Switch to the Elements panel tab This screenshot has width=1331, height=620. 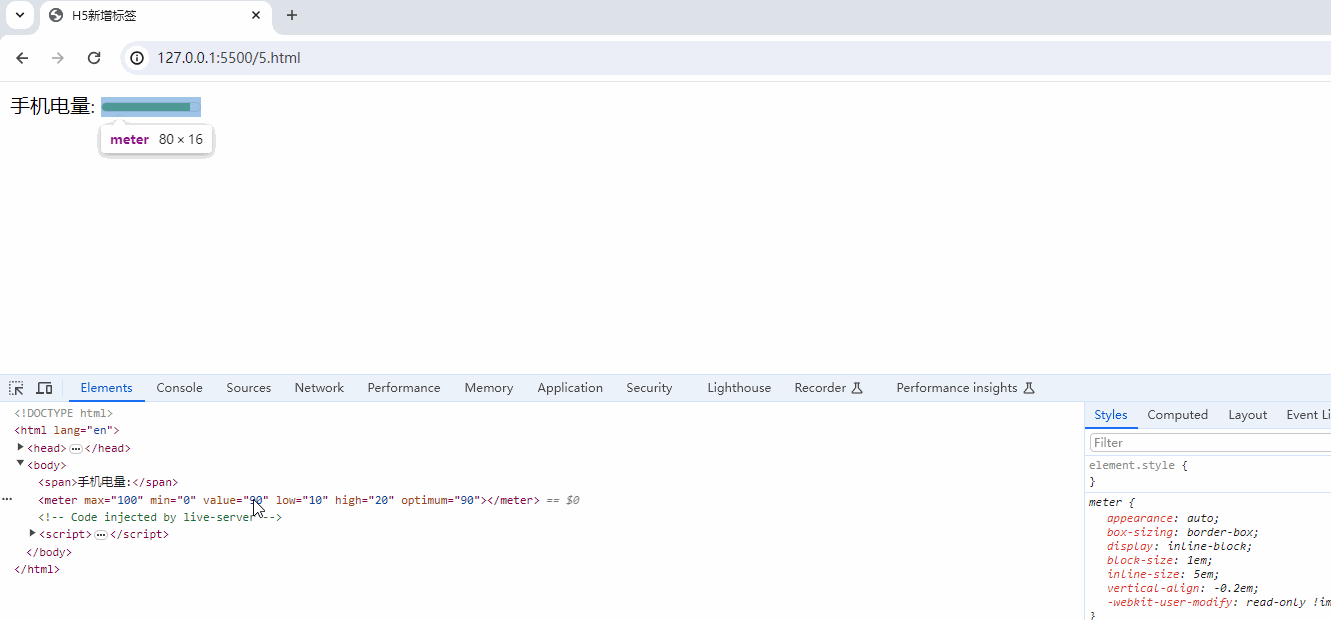106,388
